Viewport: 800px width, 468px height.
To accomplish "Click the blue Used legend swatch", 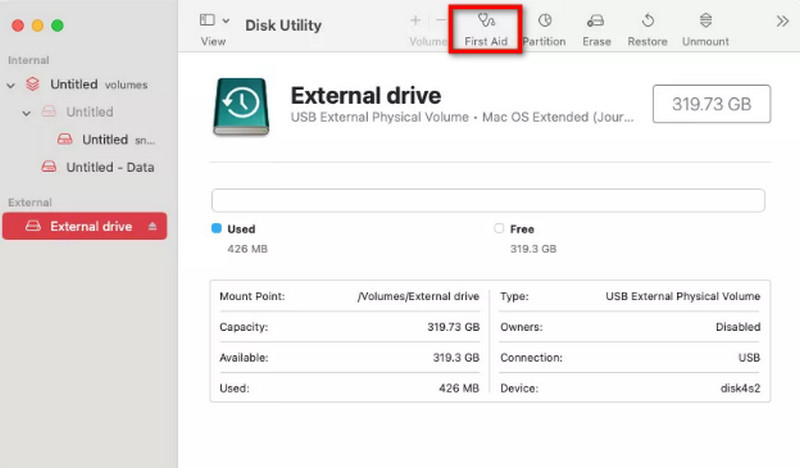I will pyautogui.click(x=216, y=229).
